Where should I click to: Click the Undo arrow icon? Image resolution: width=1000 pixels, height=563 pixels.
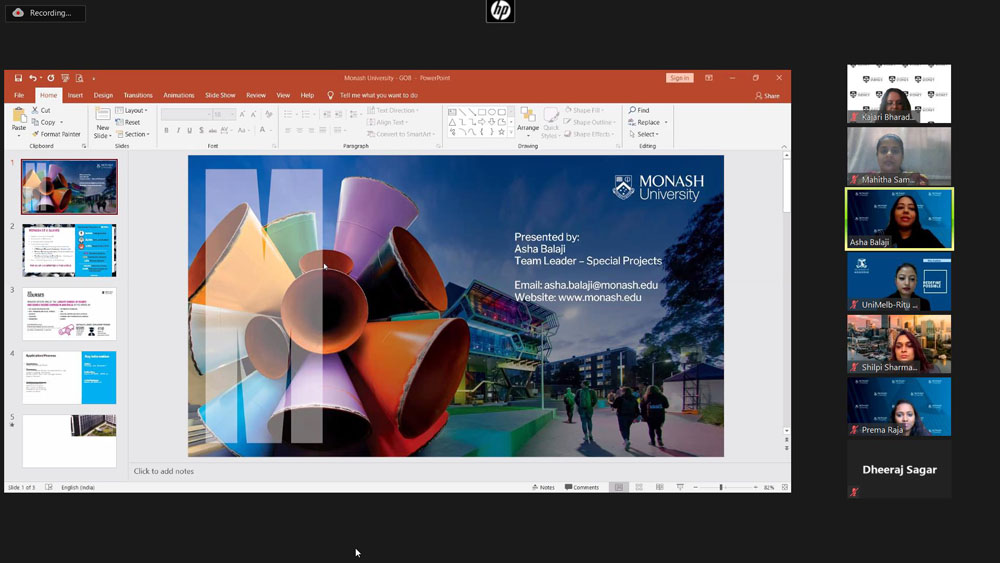click(33, 78)
